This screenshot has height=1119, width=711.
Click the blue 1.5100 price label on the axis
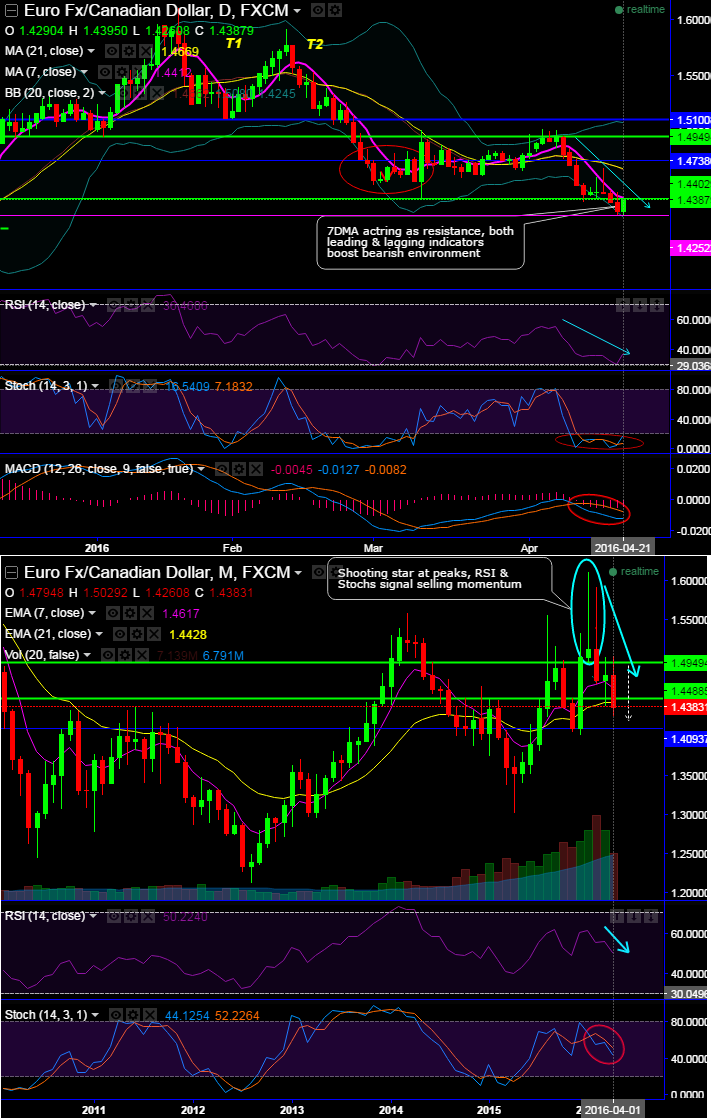pyautogui.click(x=691, y=120)
